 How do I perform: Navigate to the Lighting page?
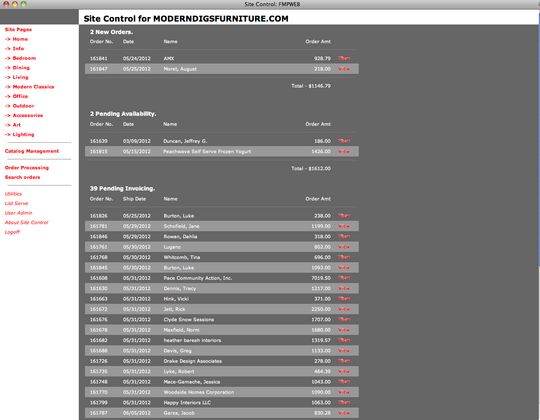[x=20, y=135]
